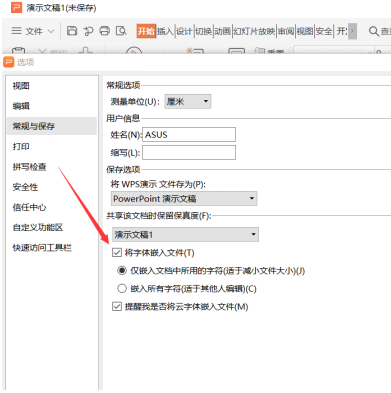Toggle 提醒我是否将云字体嵌入文件 checkbox
391x393 pixels.
(117, 306)
